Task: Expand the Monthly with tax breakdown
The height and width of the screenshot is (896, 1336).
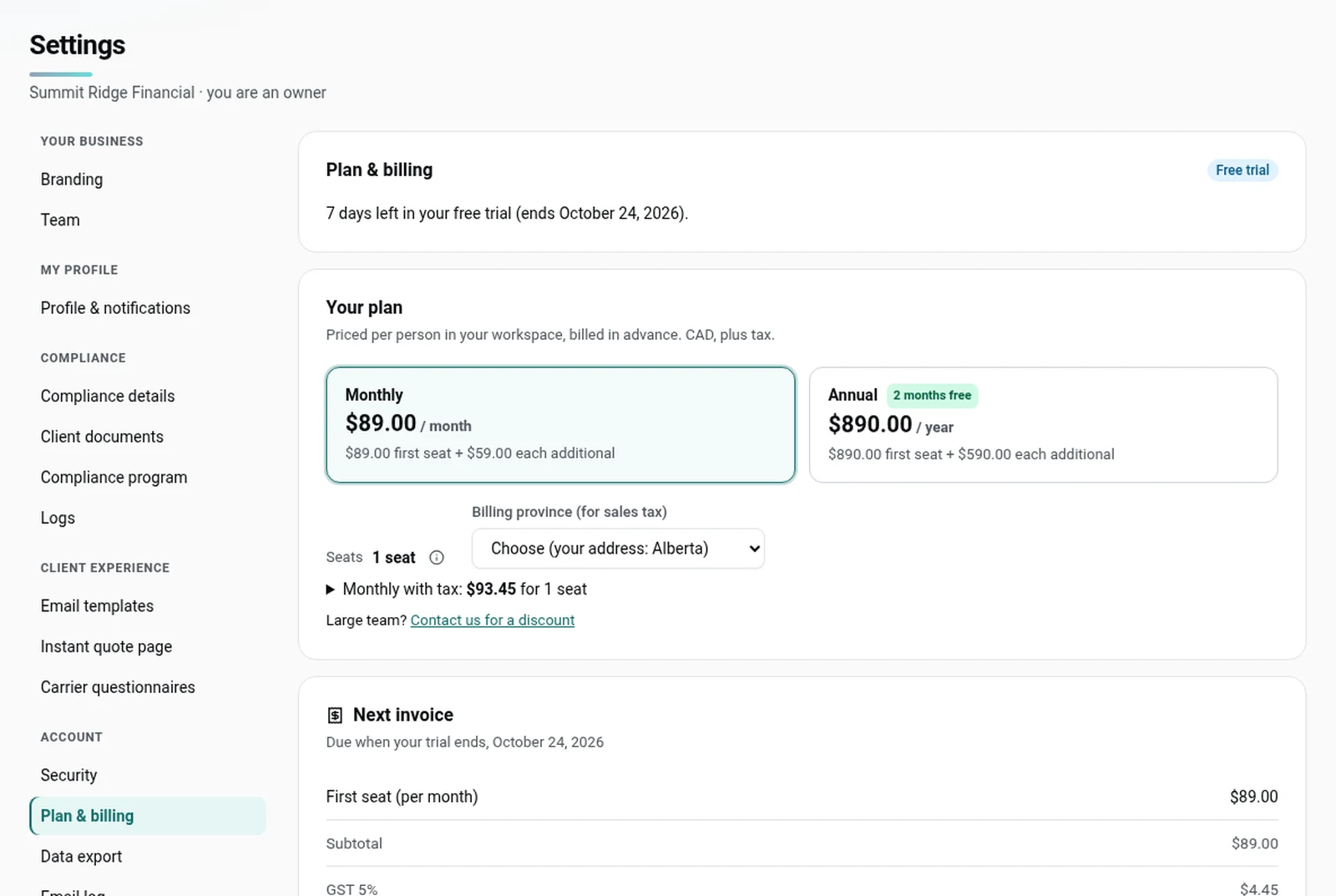Action: pyautogui.click(x=456, y=590)
